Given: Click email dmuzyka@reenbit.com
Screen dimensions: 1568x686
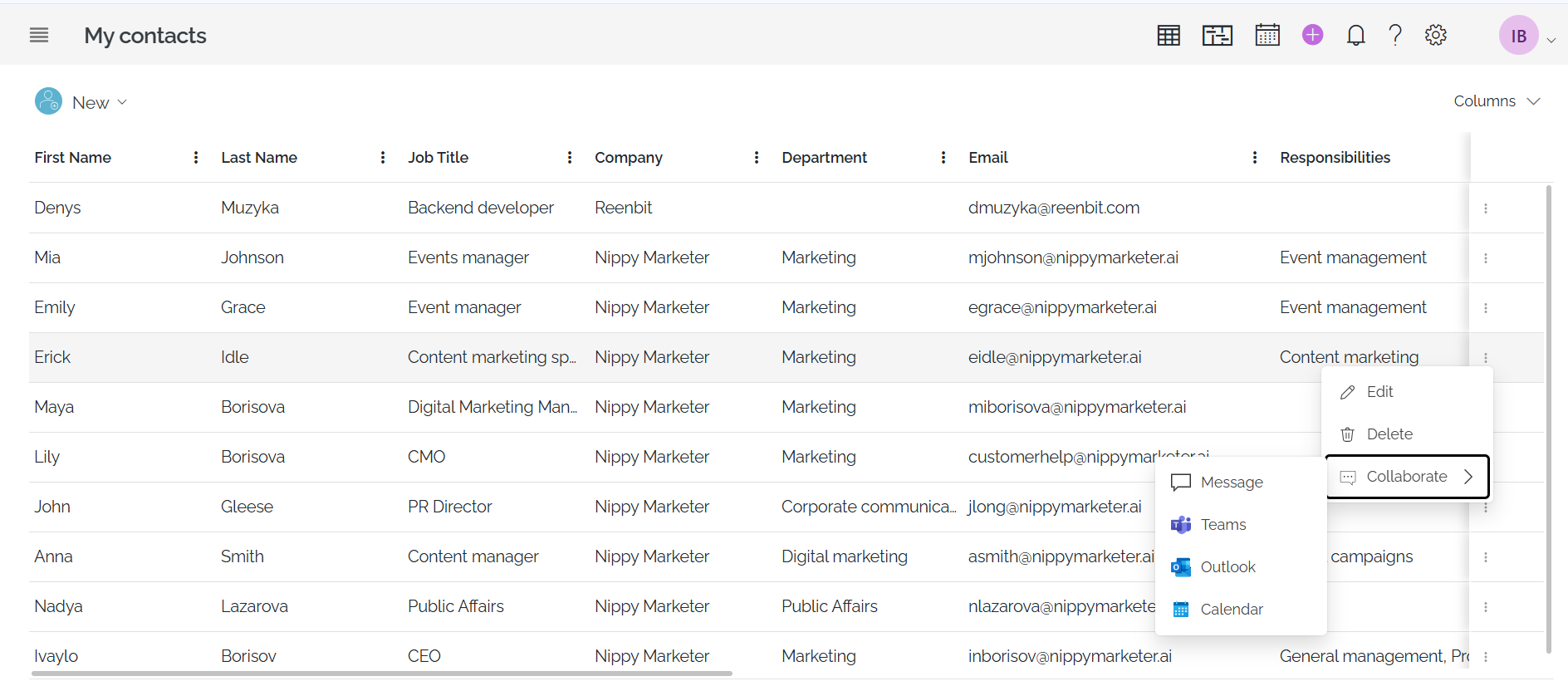Looking at the screenshot, I should point(1053,208).
